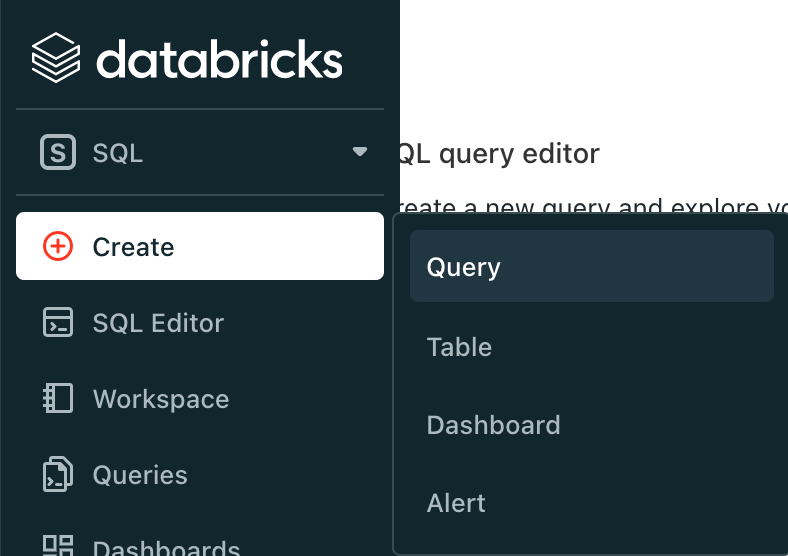The width and height of the screenshot is (788, 556).
Task: Open the SQL persona label
Action: [x=118, y=153]
